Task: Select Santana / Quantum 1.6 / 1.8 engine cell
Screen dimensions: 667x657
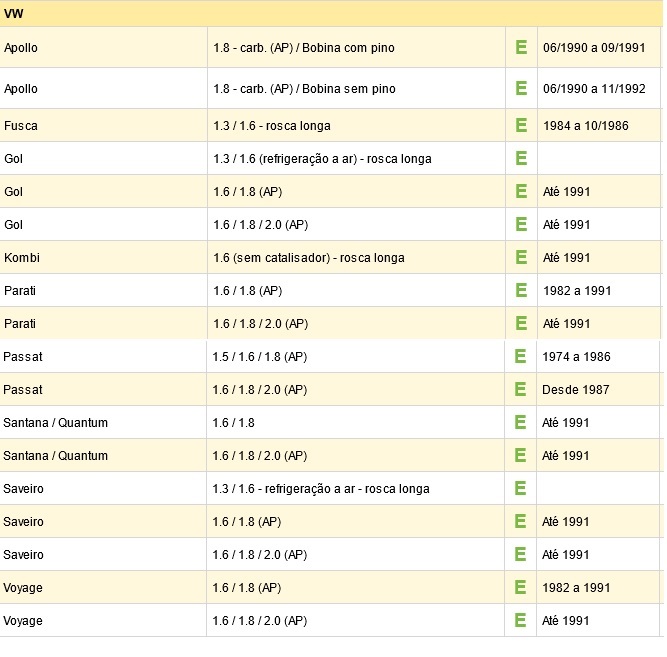Action: 355,423
